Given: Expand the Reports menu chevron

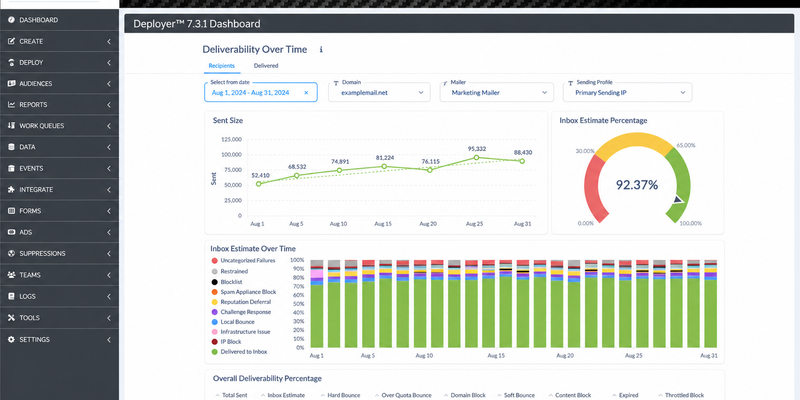Looking at the screenshot, I should (x=109, y=105).
